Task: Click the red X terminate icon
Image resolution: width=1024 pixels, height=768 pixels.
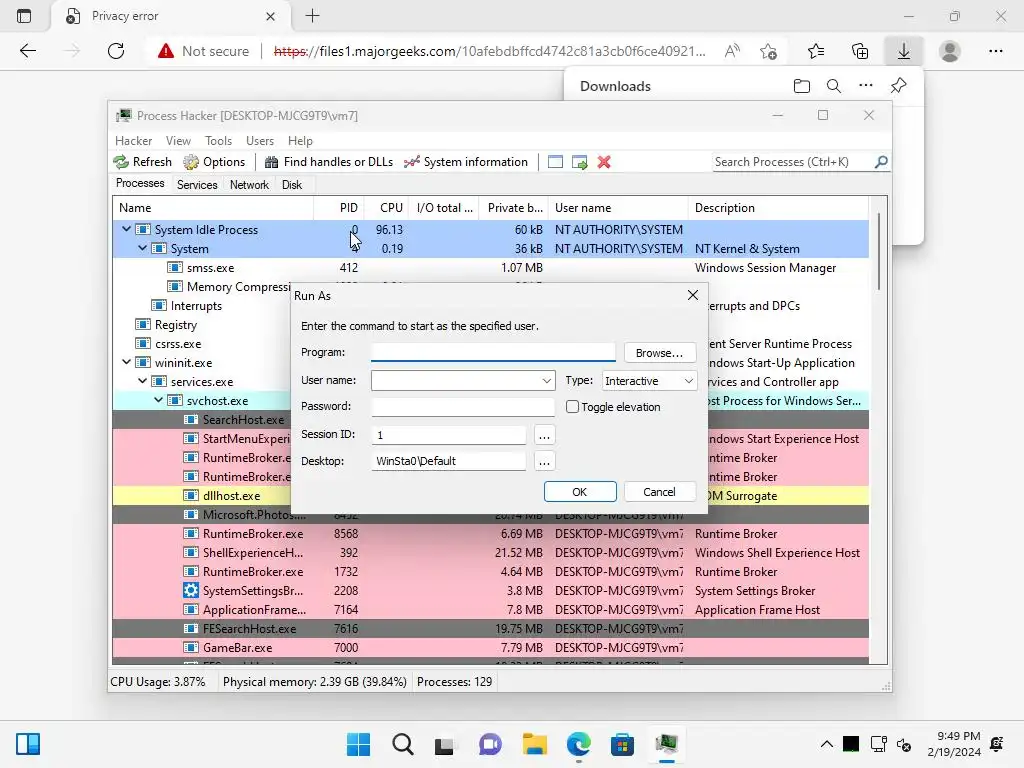Action: click(604, 162)
